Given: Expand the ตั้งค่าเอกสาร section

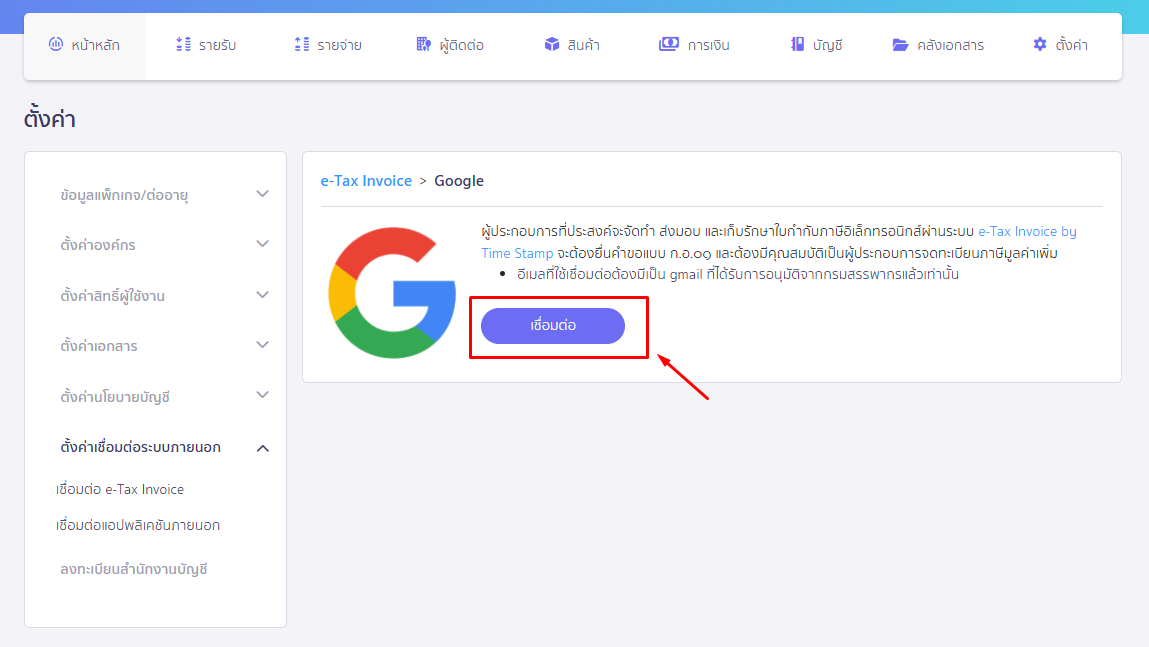Looking at the screenshot, I should click(x=155, y=344).
